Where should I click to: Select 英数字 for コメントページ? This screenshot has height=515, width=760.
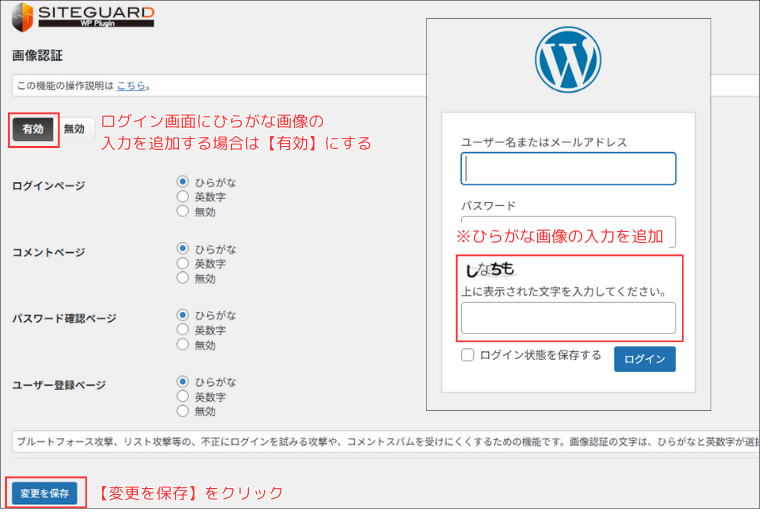click(x=183, y=263)
